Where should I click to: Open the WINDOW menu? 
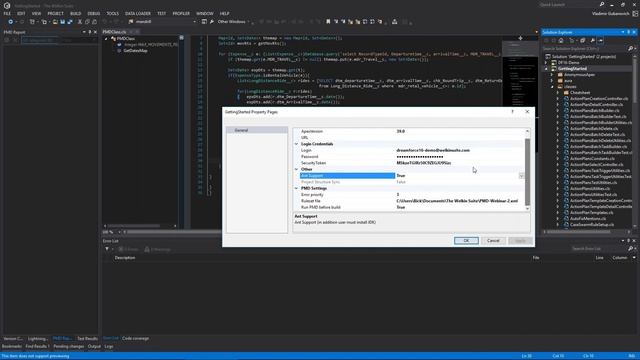pyautogui.click(x=204, y=13)
